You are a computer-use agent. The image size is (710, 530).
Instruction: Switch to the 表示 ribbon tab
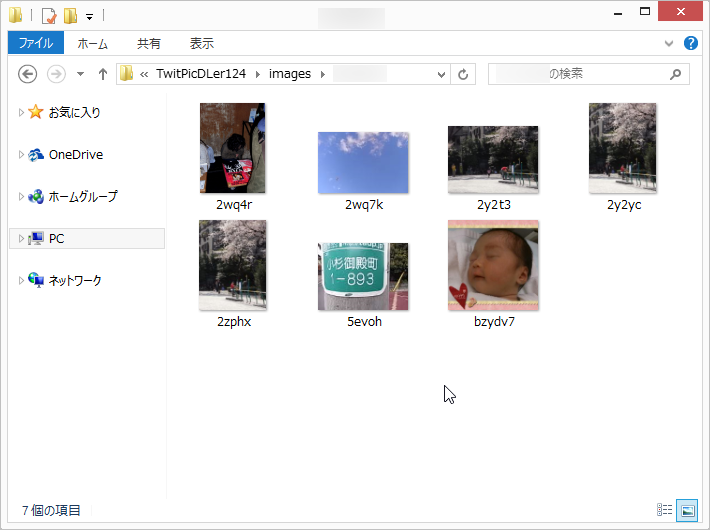pyautogui.click(x=201, y=43)
